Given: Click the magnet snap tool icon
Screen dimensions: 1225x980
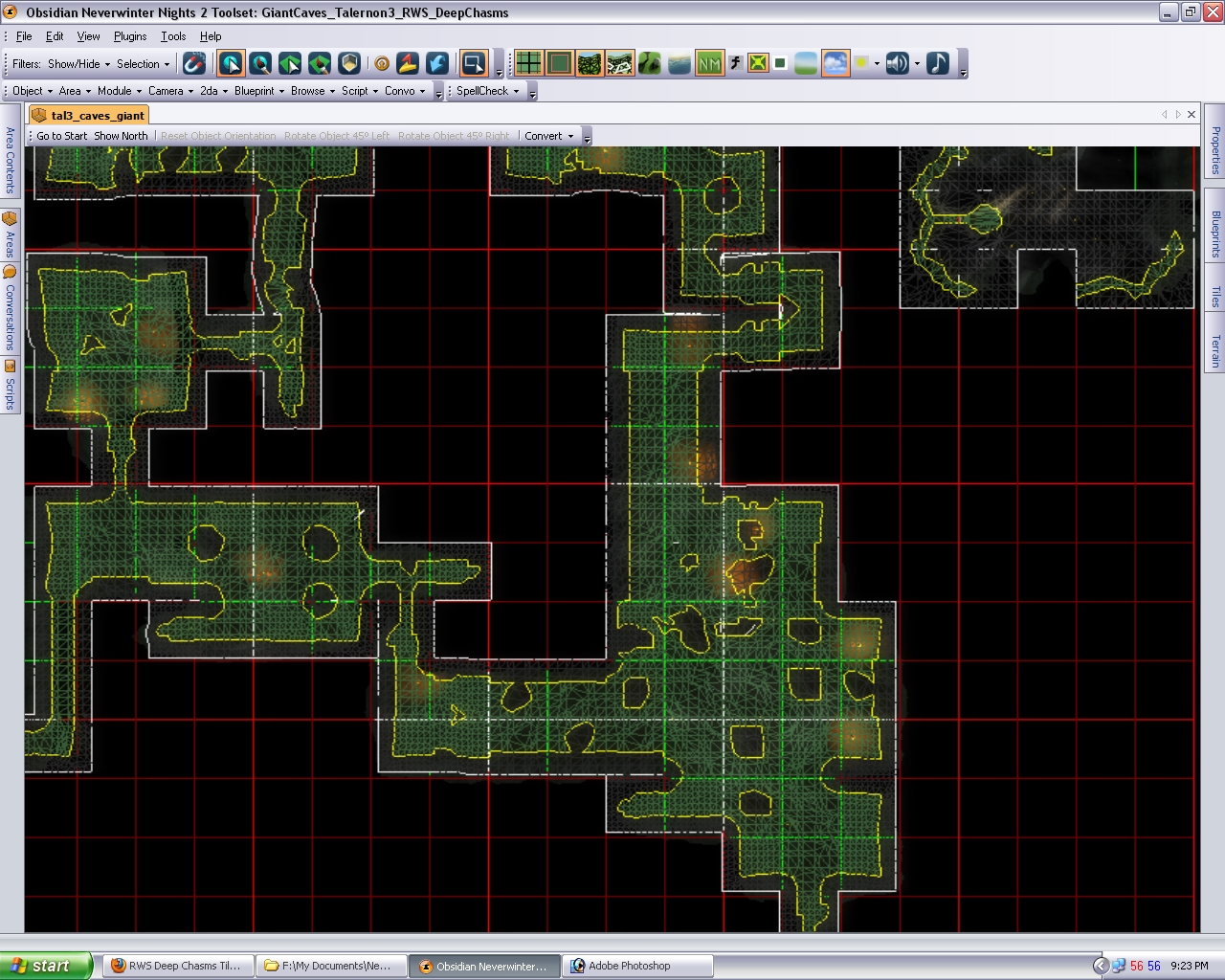Looking at the screenshot, I should tap(194, 64).
